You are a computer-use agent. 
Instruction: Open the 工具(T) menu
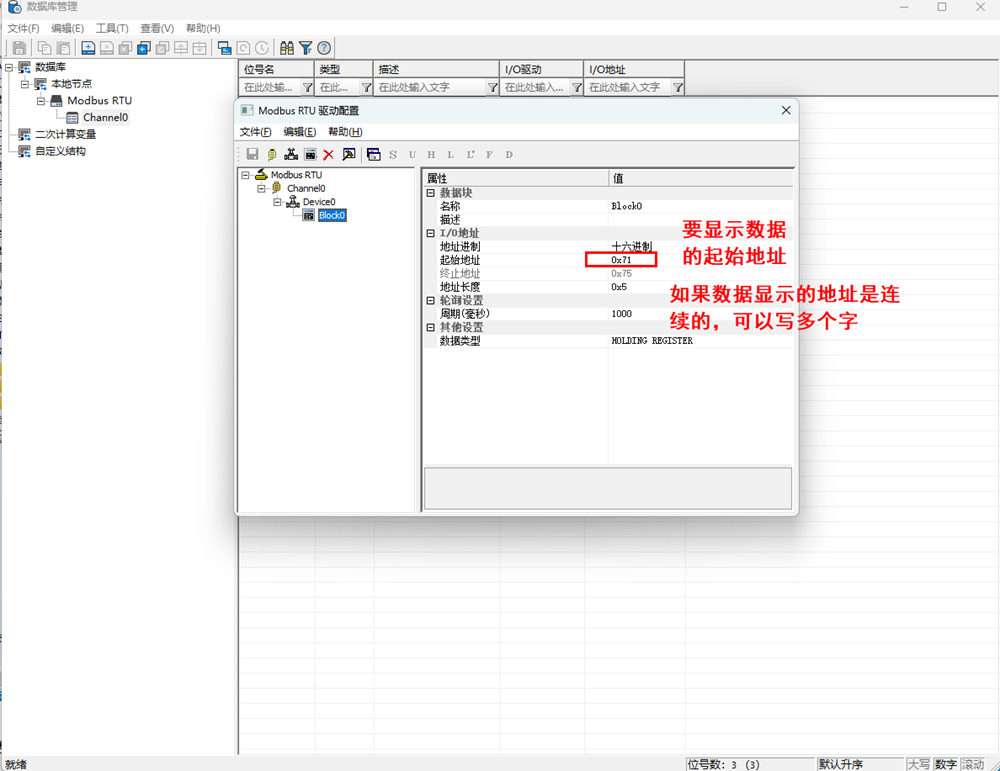point(112,28)
